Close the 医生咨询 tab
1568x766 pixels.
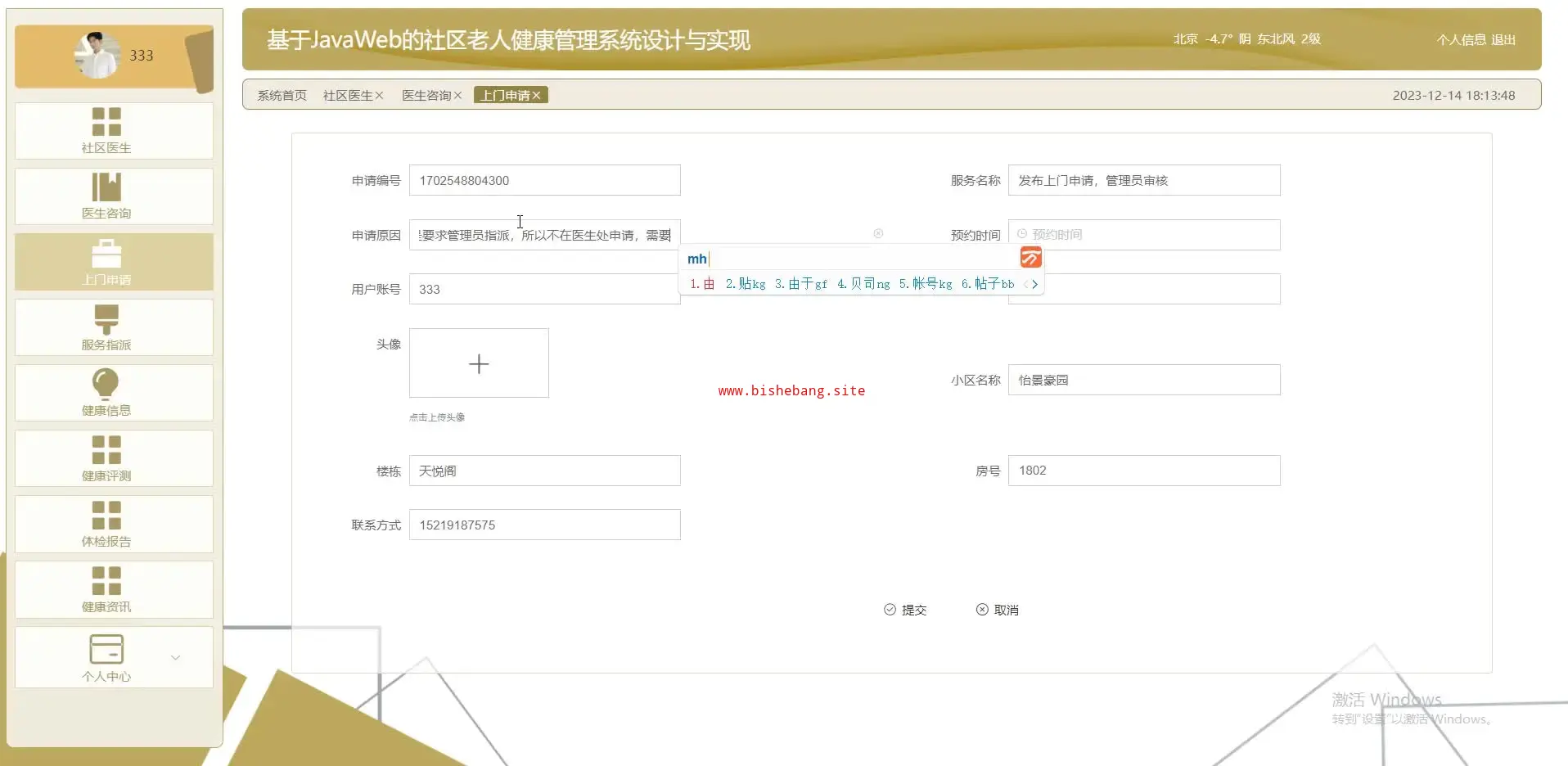pyautogui.click(x=457, y=96)
